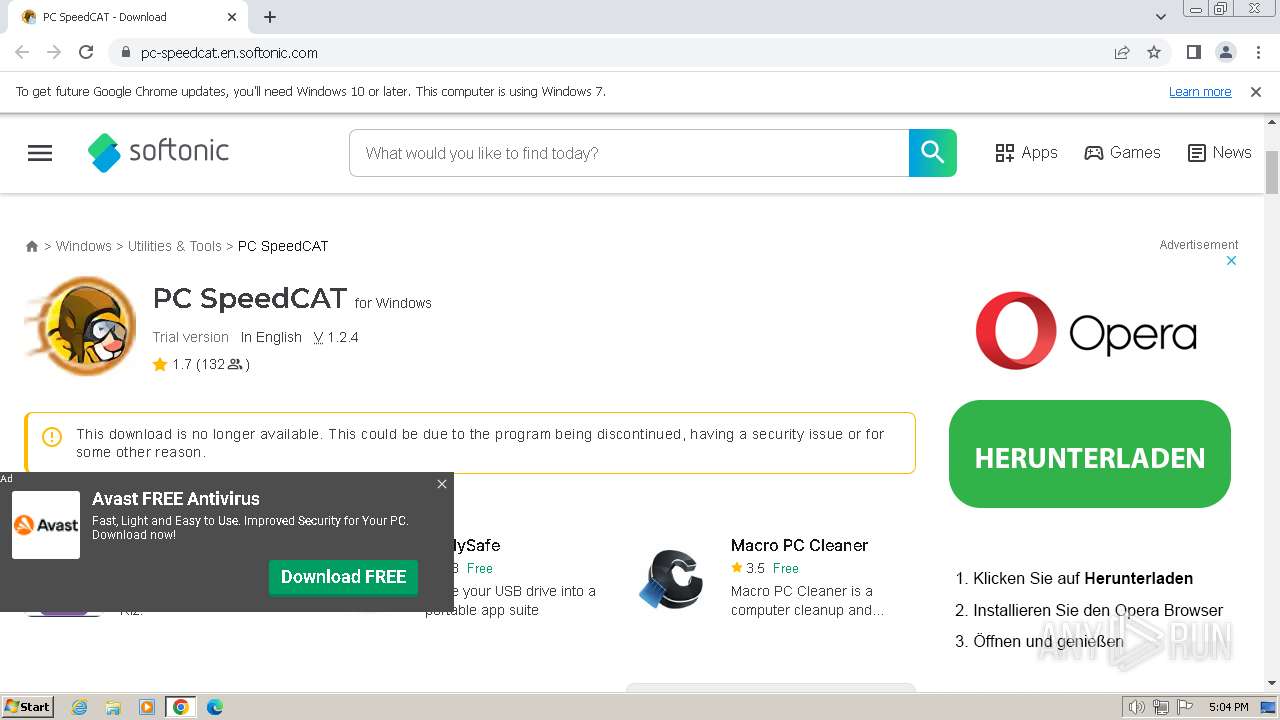1280x720 pixels.
Task: Open the Games section
Action: (x=1122, y=152)
